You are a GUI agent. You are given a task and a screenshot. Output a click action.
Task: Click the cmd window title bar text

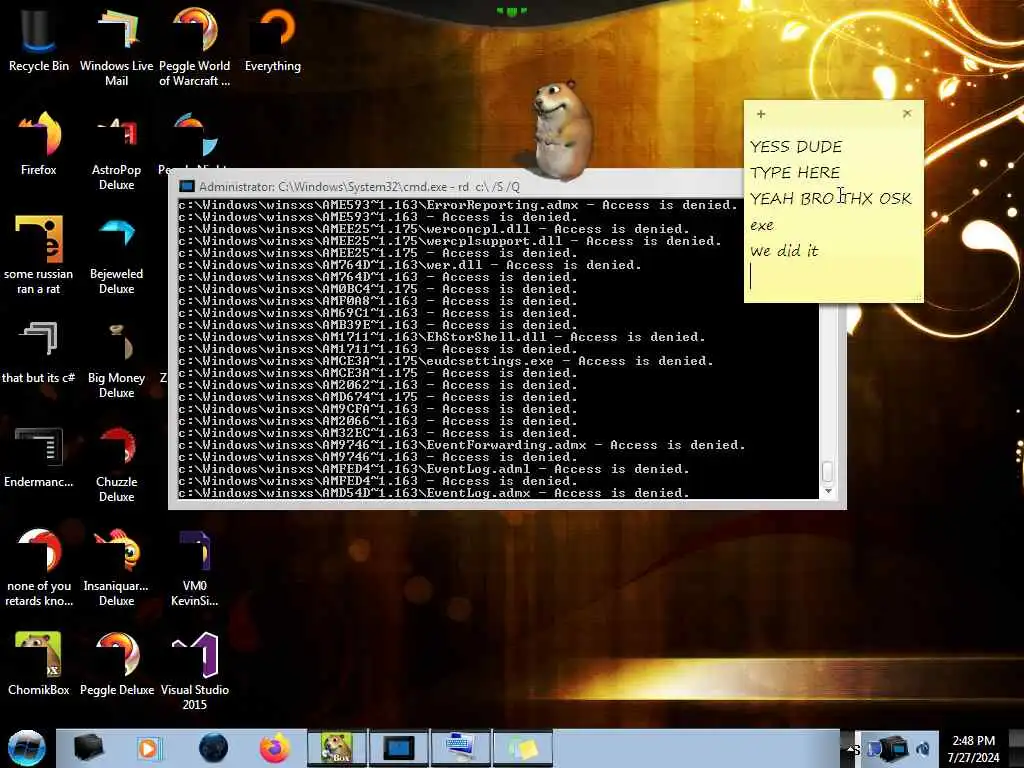point(359,187)
